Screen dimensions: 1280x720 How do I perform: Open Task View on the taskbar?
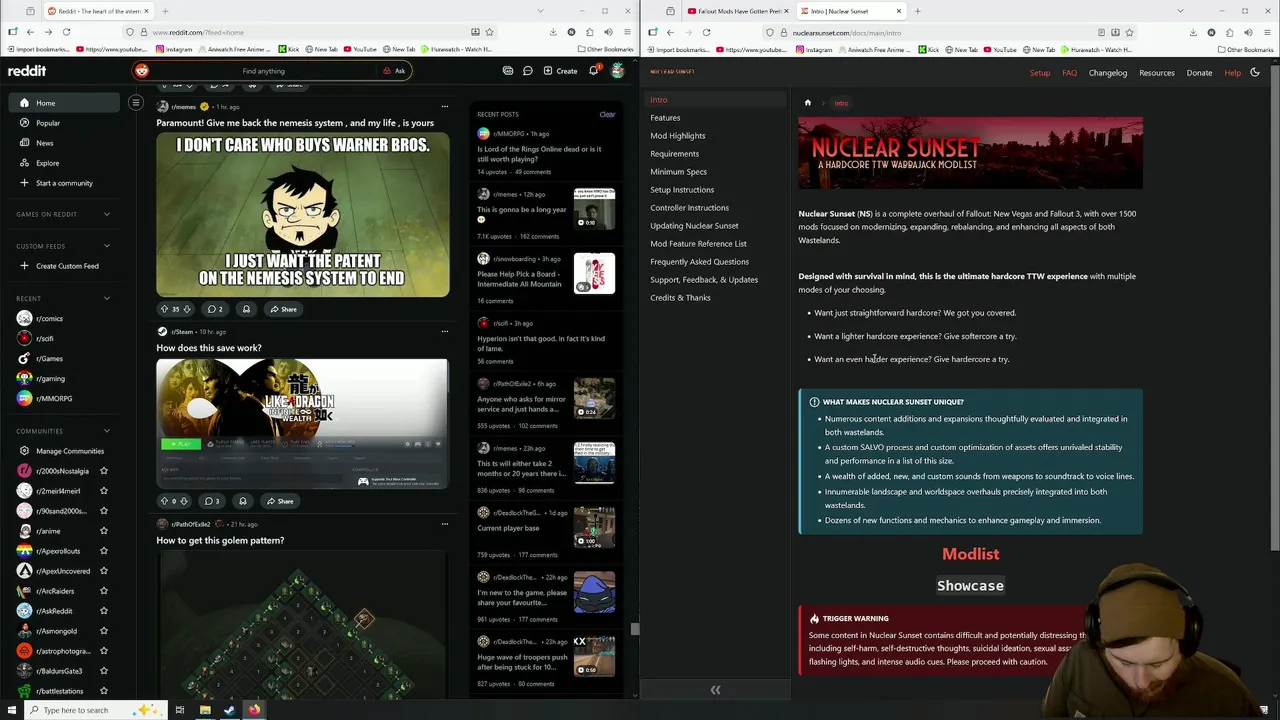point(180,710)
